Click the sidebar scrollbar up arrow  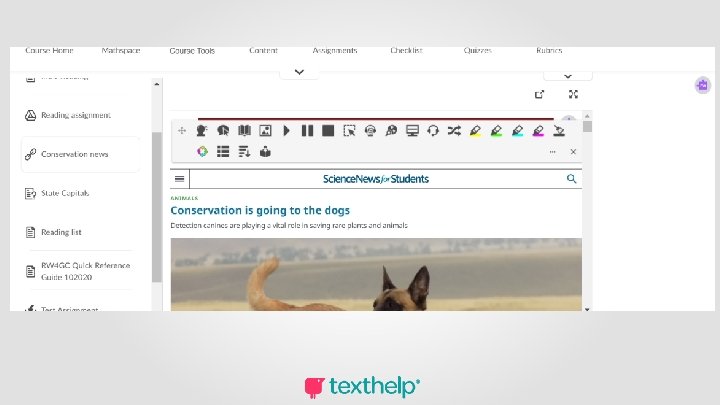pyautogui.click(x=157, y=84)
